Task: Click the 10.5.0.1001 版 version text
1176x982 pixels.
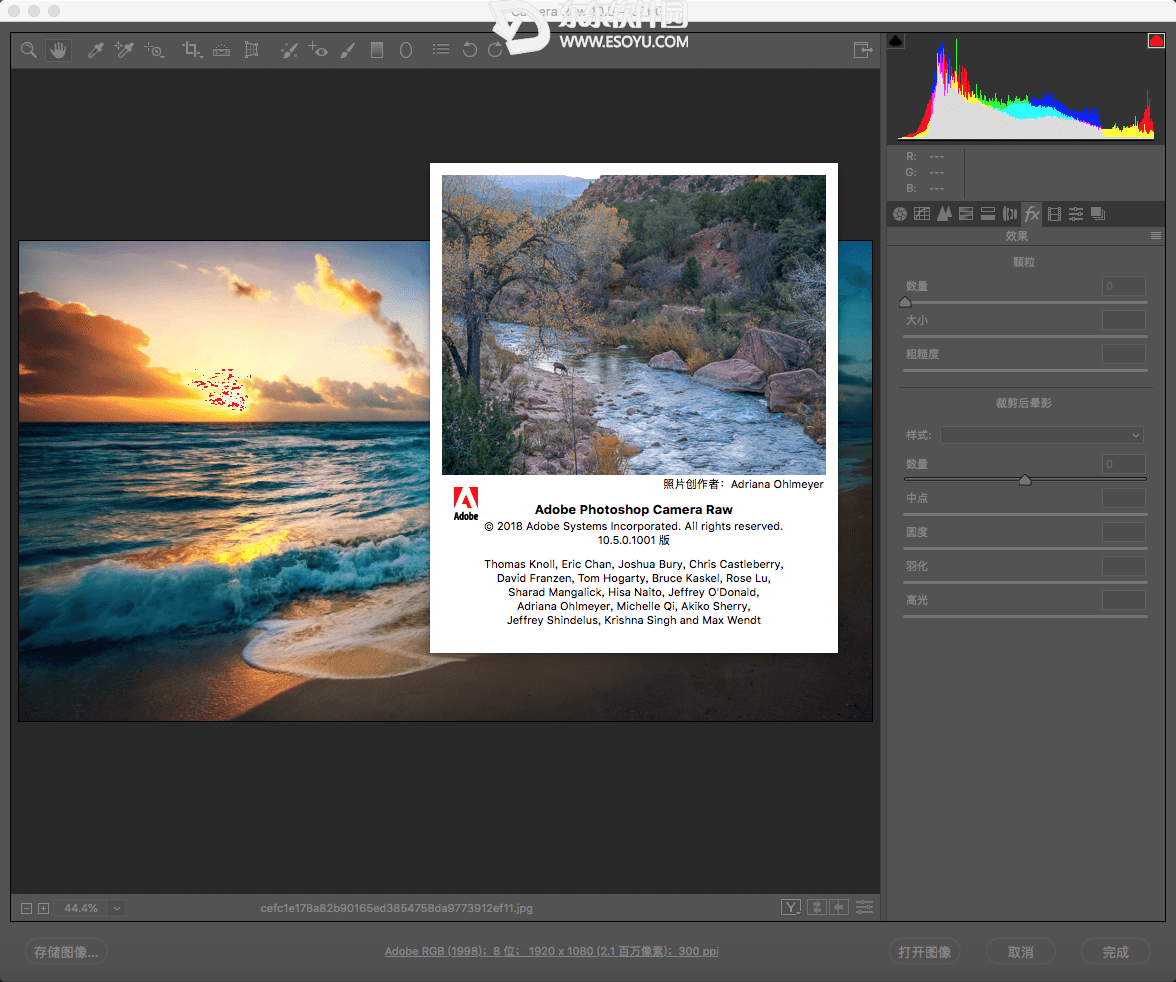Action: (x=634, y=540)
